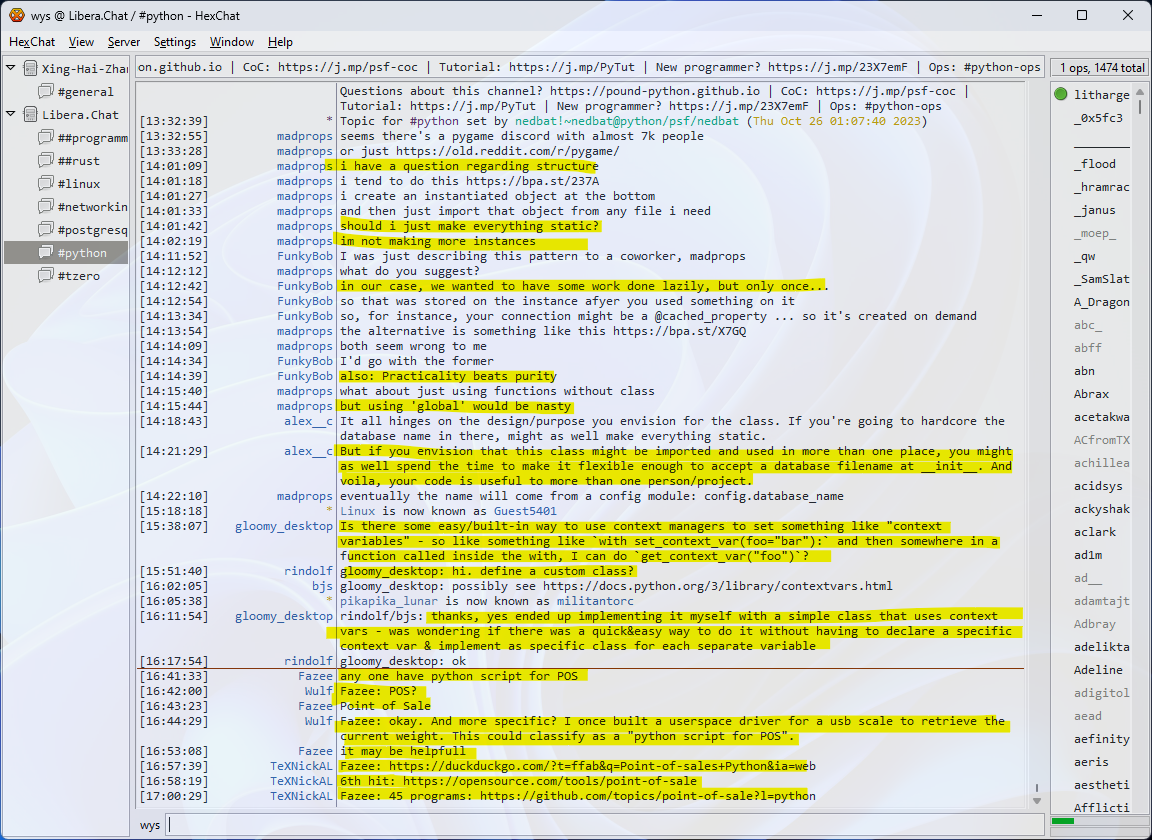Click the chat bubble icon for ##rust
This screenshot has width=1152, height=840.
45,161
